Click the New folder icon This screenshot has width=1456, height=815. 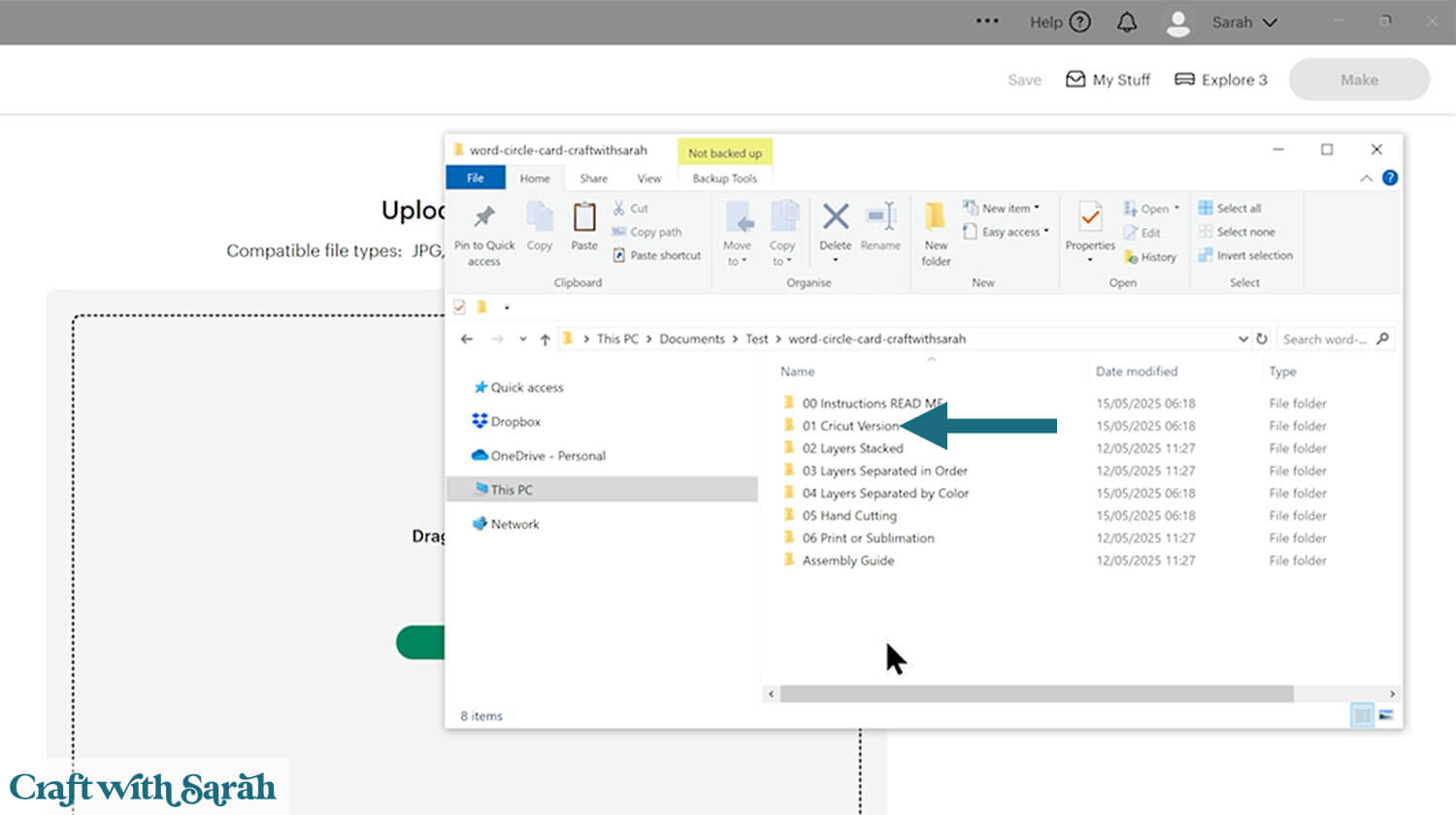tap(936, 216)
